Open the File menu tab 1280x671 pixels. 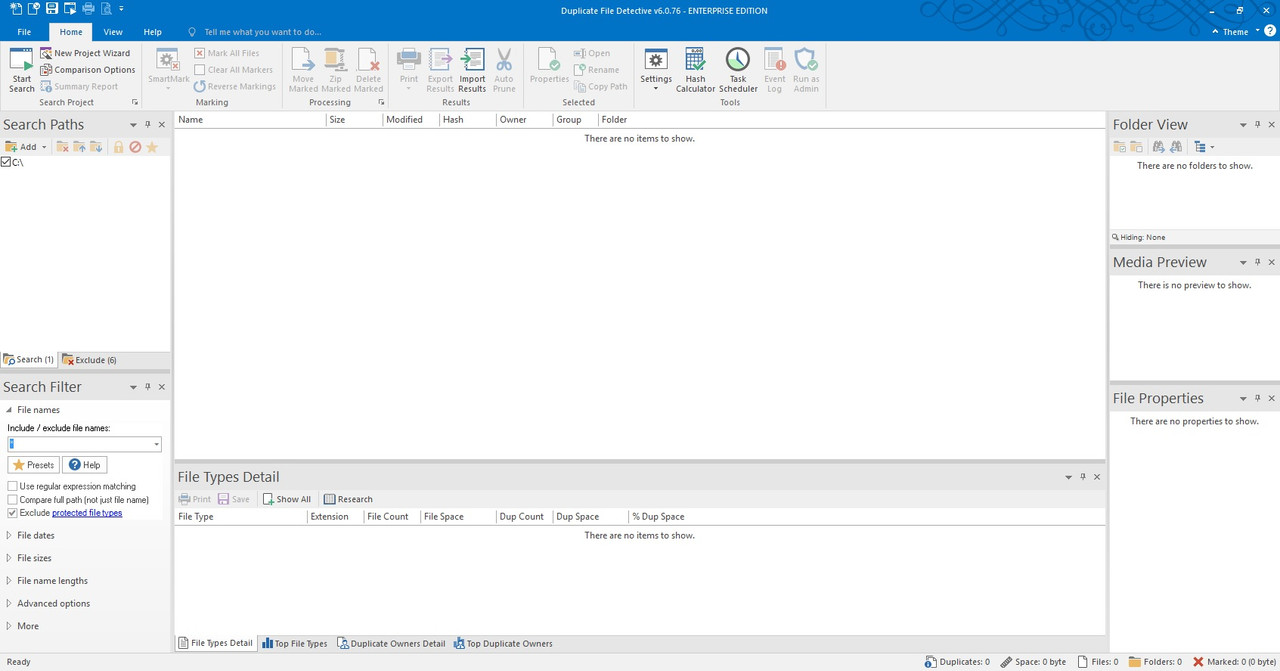pyautogui.click(x=24, y=32)
